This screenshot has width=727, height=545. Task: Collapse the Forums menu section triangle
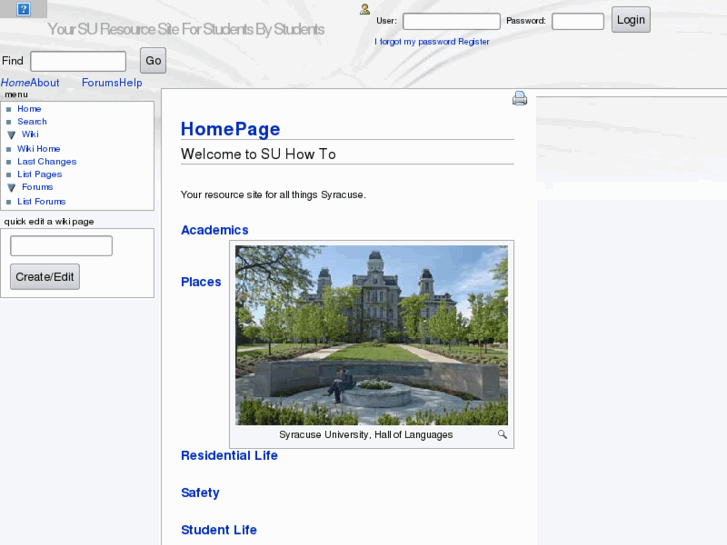(12, 187)
